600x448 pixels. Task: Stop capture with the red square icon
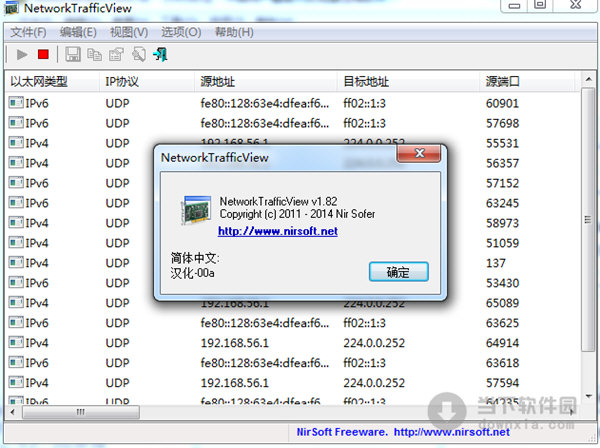pos(43,55)
